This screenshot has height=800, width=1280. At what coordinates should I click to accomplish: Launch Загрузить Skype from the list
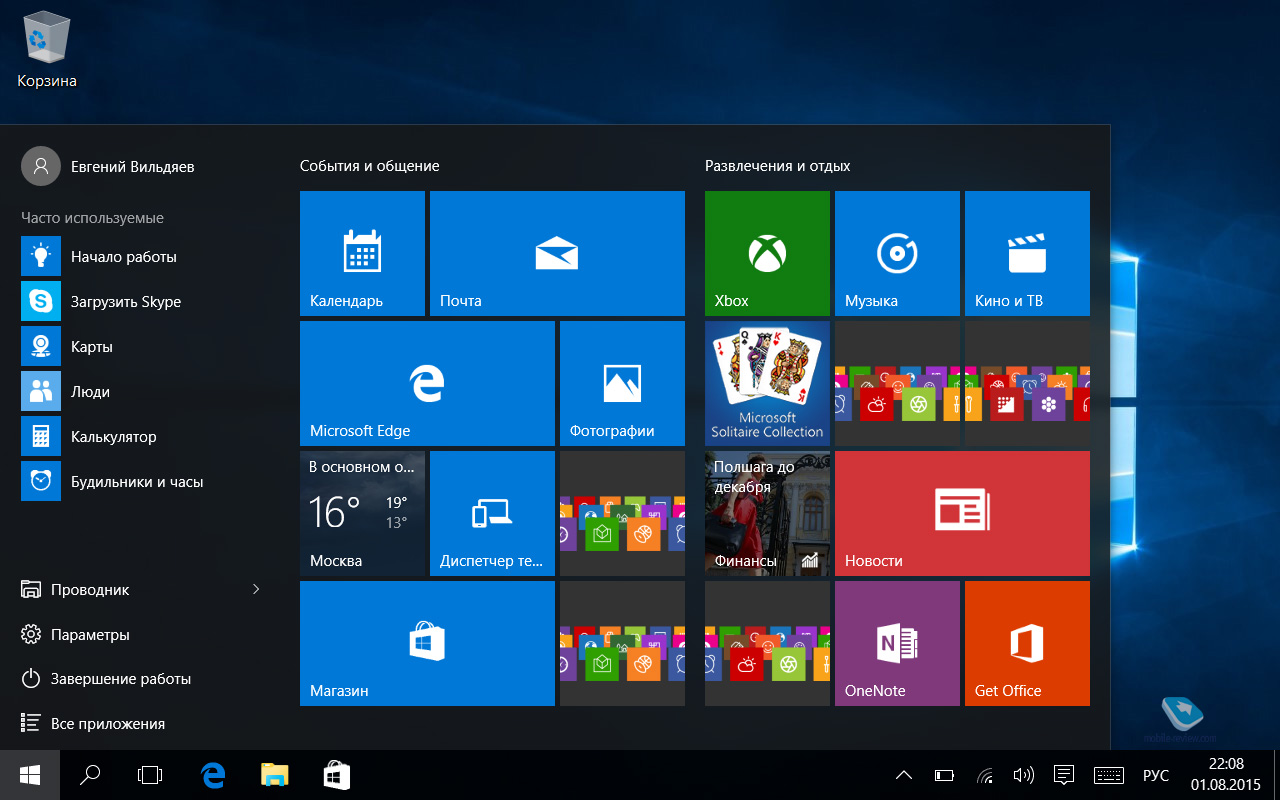click(140, 302)
